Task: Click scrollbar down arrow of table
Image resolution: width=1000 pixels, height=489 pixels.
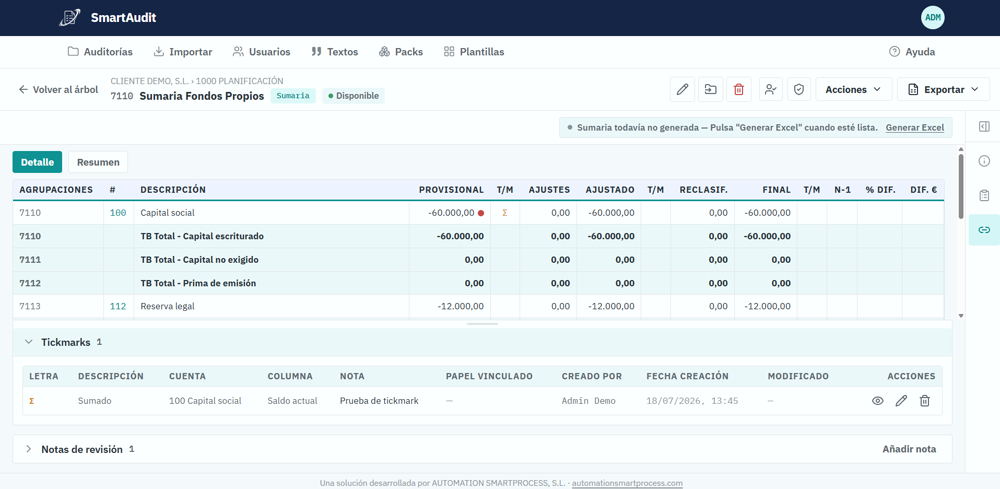Action: 961,316
